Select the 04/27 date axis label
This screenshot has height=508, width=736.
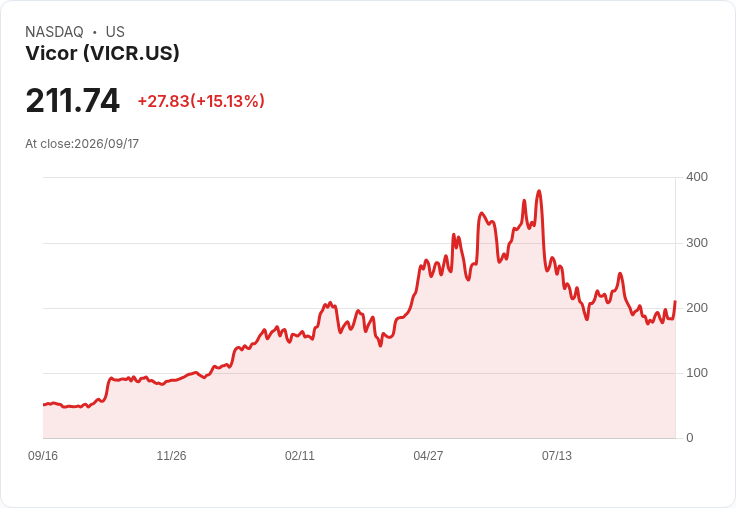click(428, 455)
